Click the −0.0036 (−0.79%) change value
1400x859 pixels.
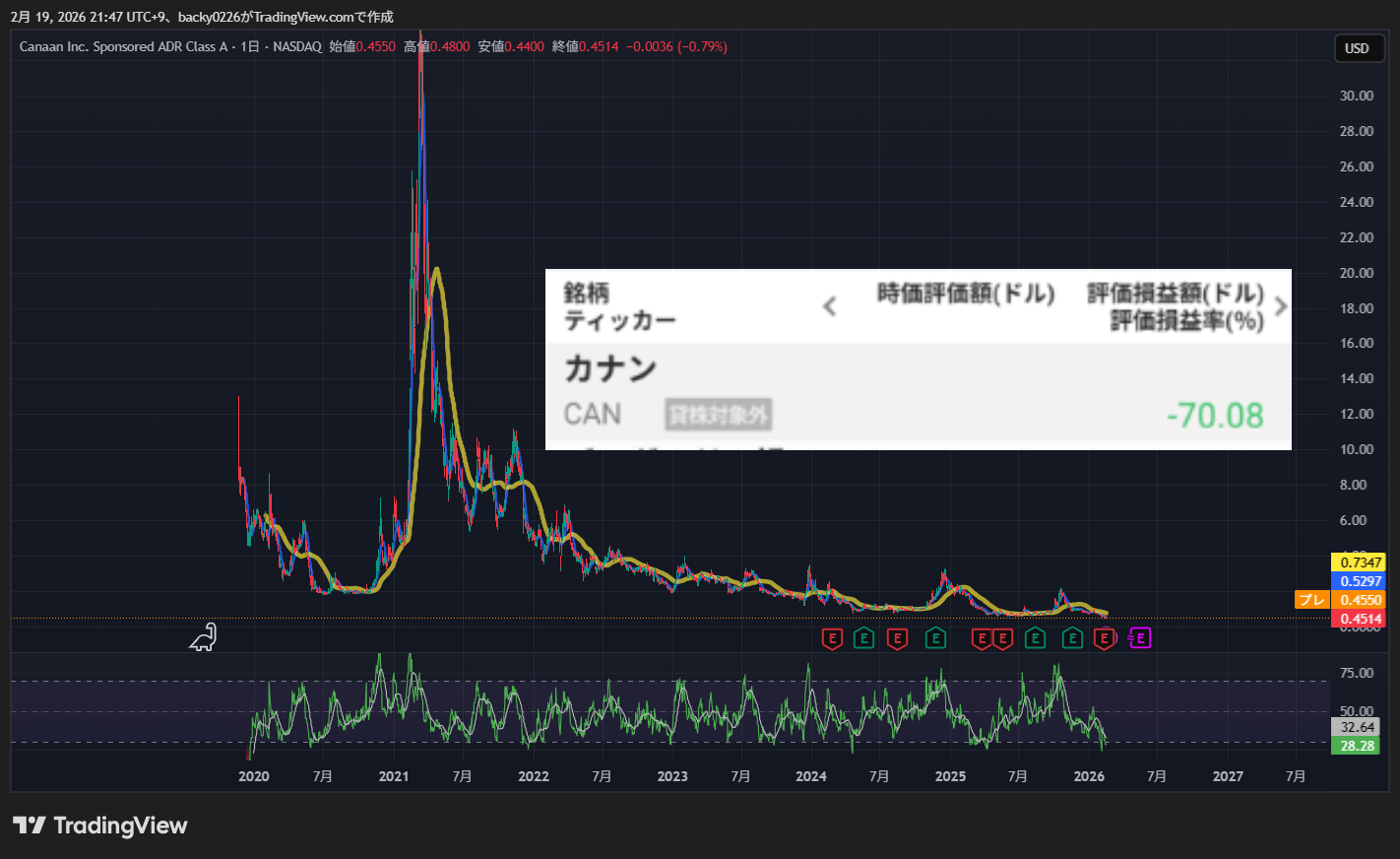677,46
